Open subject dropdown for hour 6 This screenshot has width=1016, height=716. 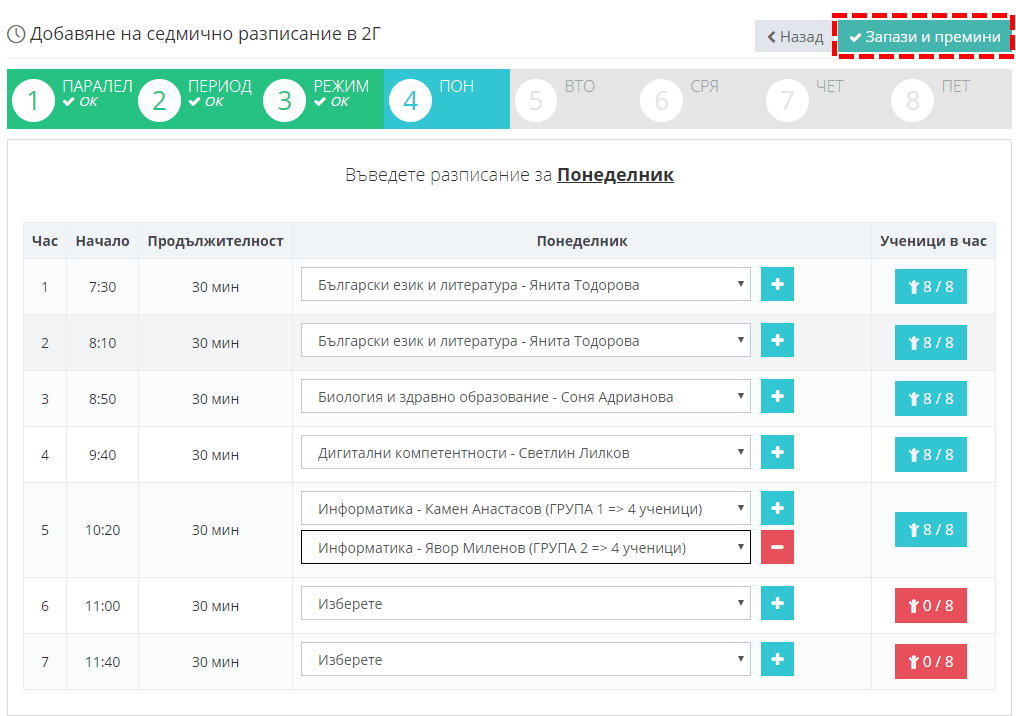point(525,604)
